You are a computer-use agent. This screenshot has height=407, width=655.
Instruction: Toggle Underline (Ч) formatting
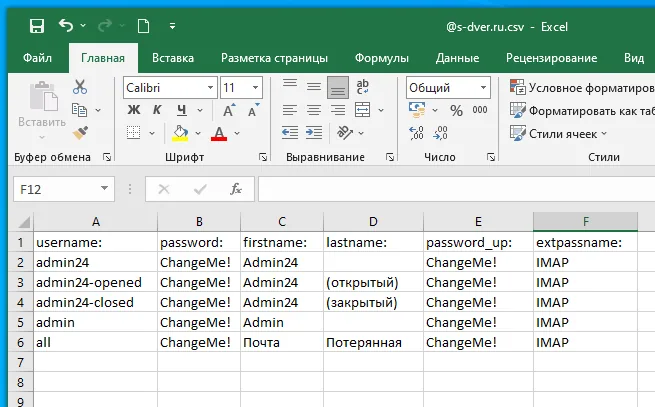[x=181, y=110]
